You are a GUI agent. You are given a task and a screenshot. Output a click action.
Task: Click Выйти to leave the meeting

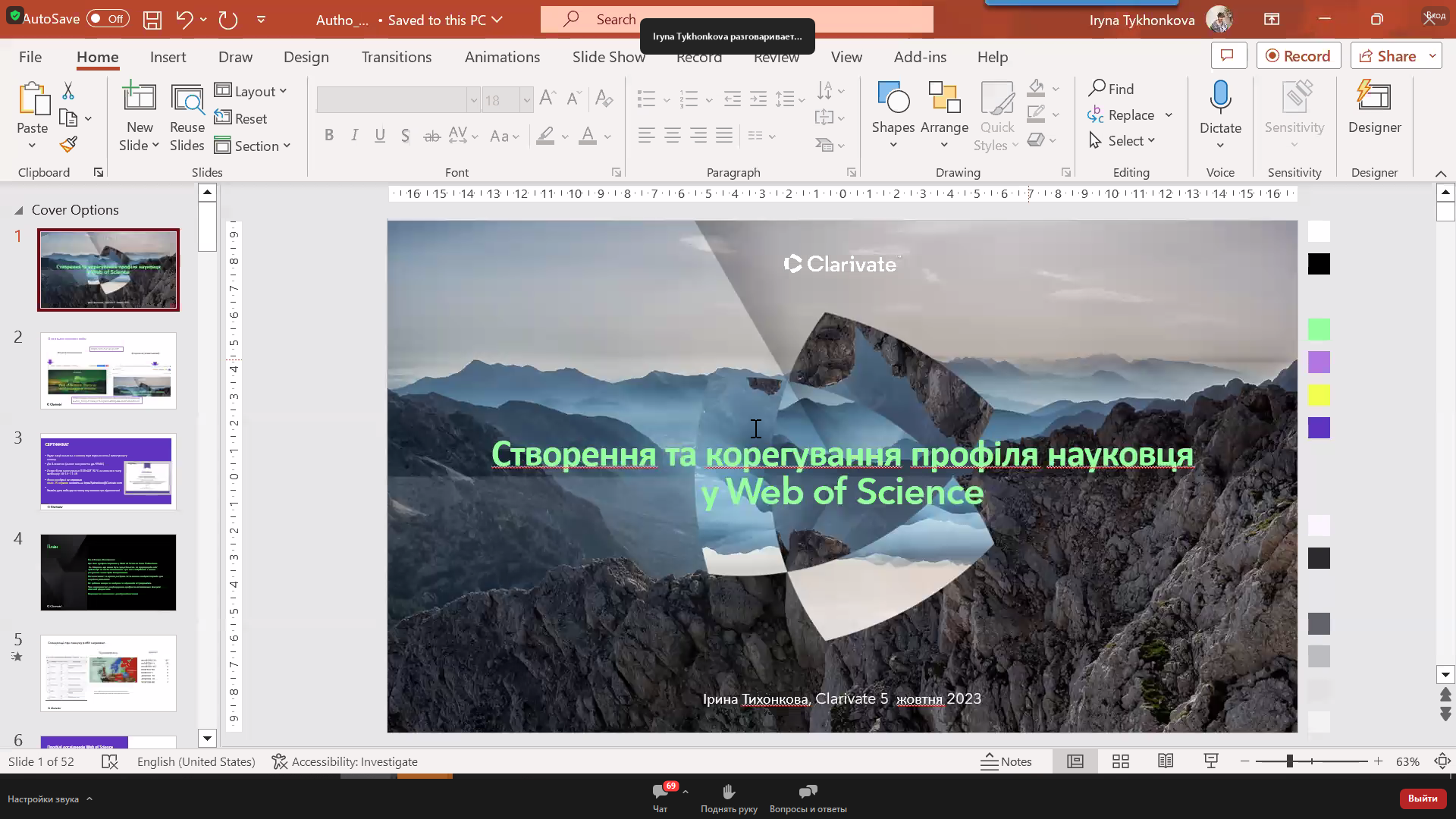pos(1422,799)
